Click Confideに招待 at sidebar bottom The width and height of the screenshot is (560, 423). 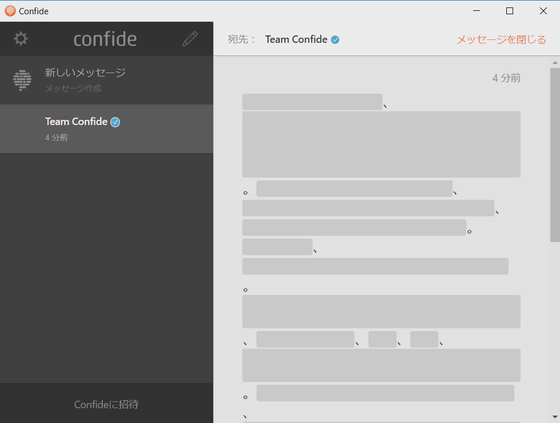(106, 404)
